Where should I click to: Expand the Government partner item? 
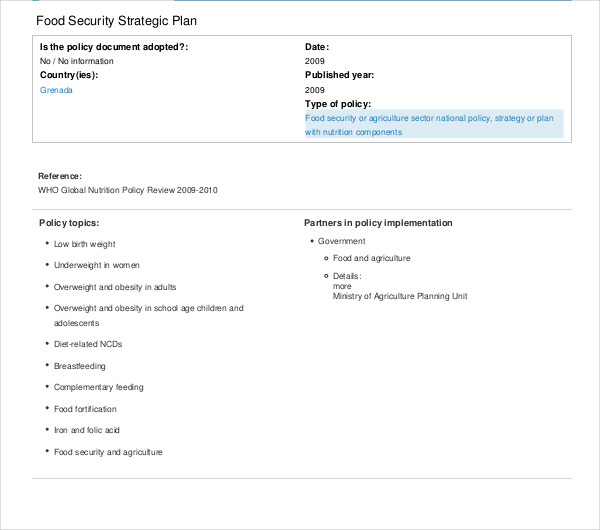pos(341,241)
